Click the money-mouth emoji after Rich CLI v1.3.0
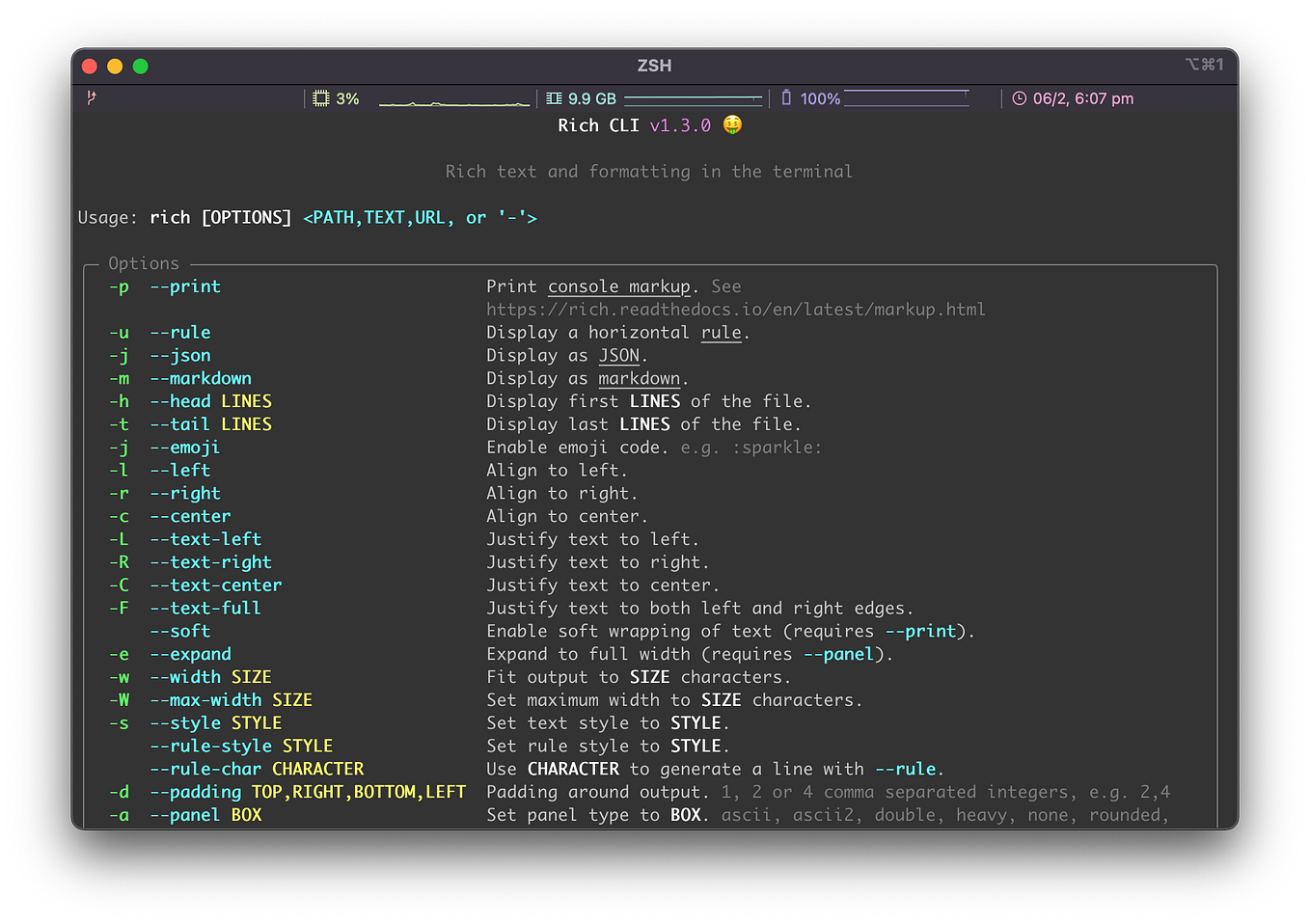 click(732, 124)
